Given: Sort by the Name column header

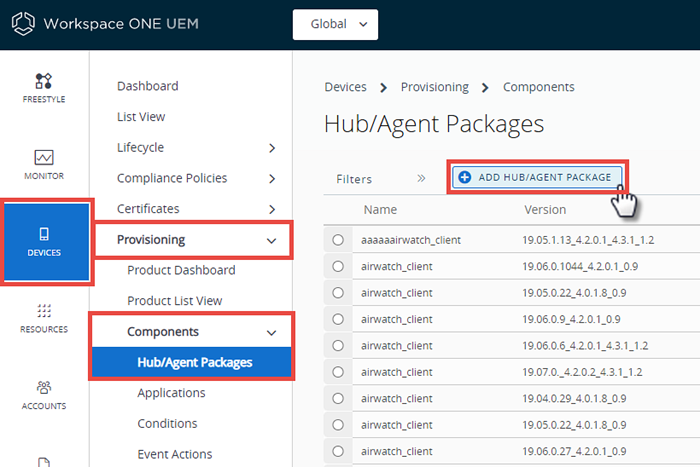Looking at the screenshot, I should [380, 209].
